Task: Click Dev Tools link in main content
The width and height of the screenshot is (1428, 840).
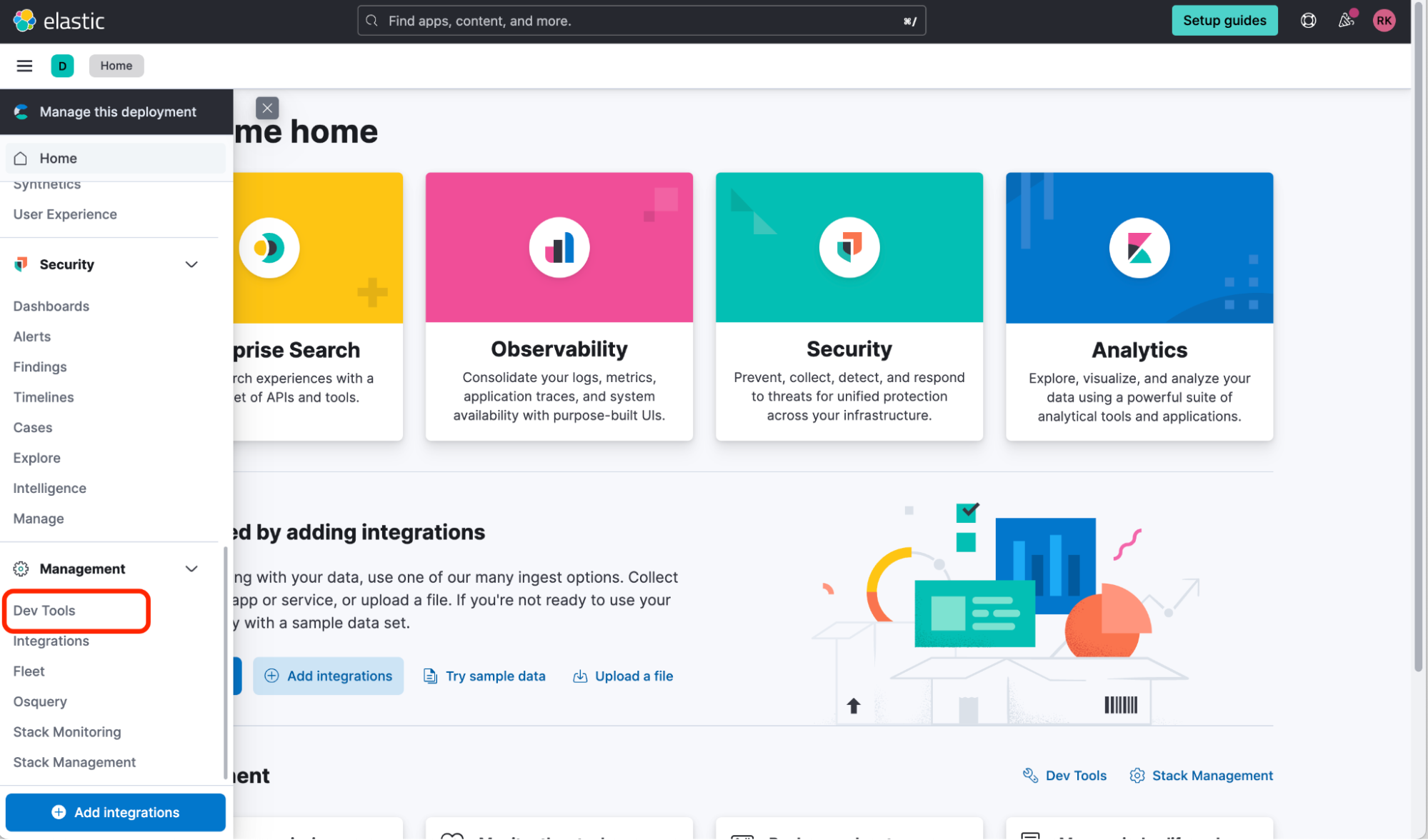Action: (x=1064, y=776)
